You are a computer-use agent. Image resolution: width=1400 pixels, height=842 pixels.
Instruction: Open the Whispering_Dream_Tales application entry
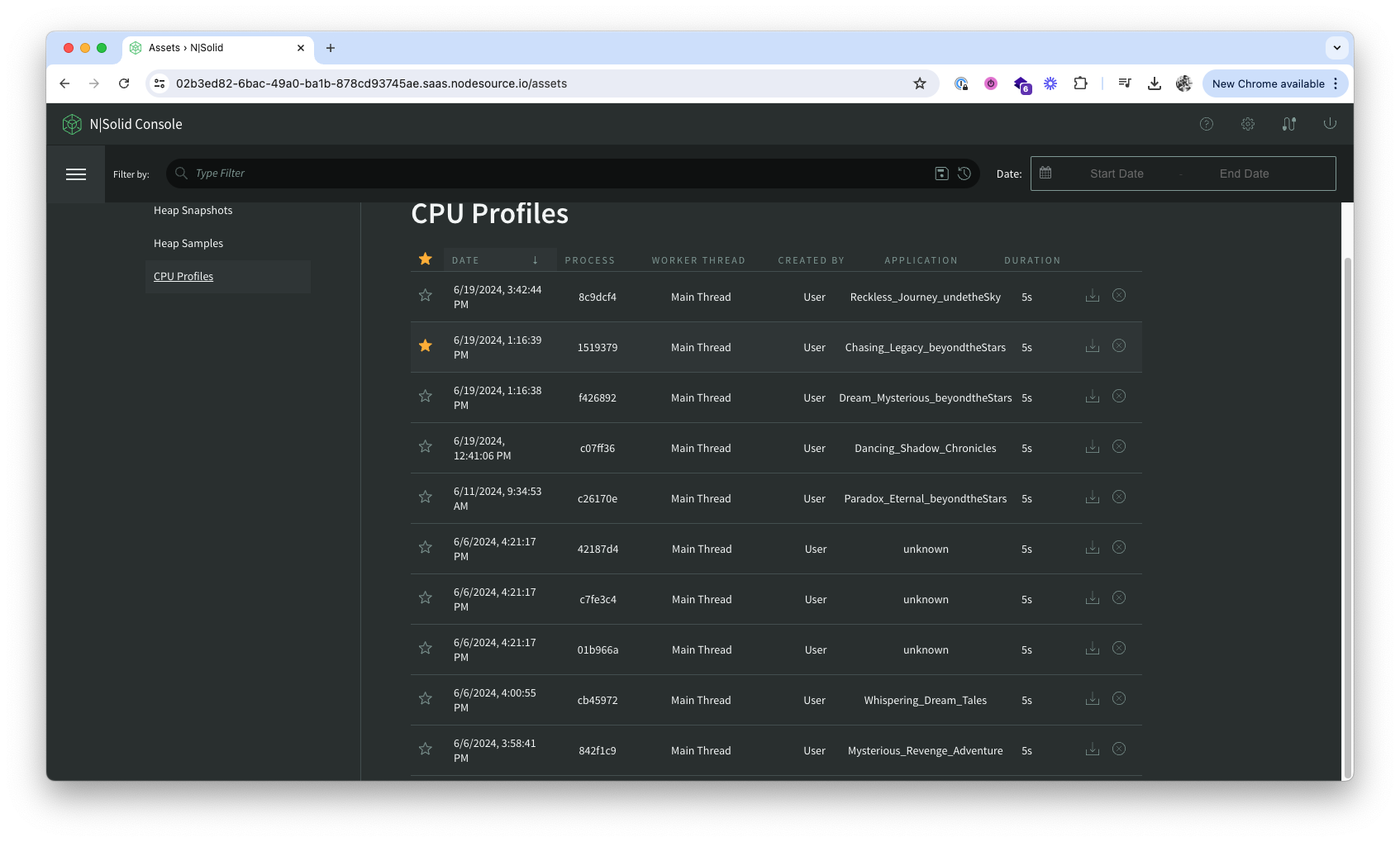926,701
